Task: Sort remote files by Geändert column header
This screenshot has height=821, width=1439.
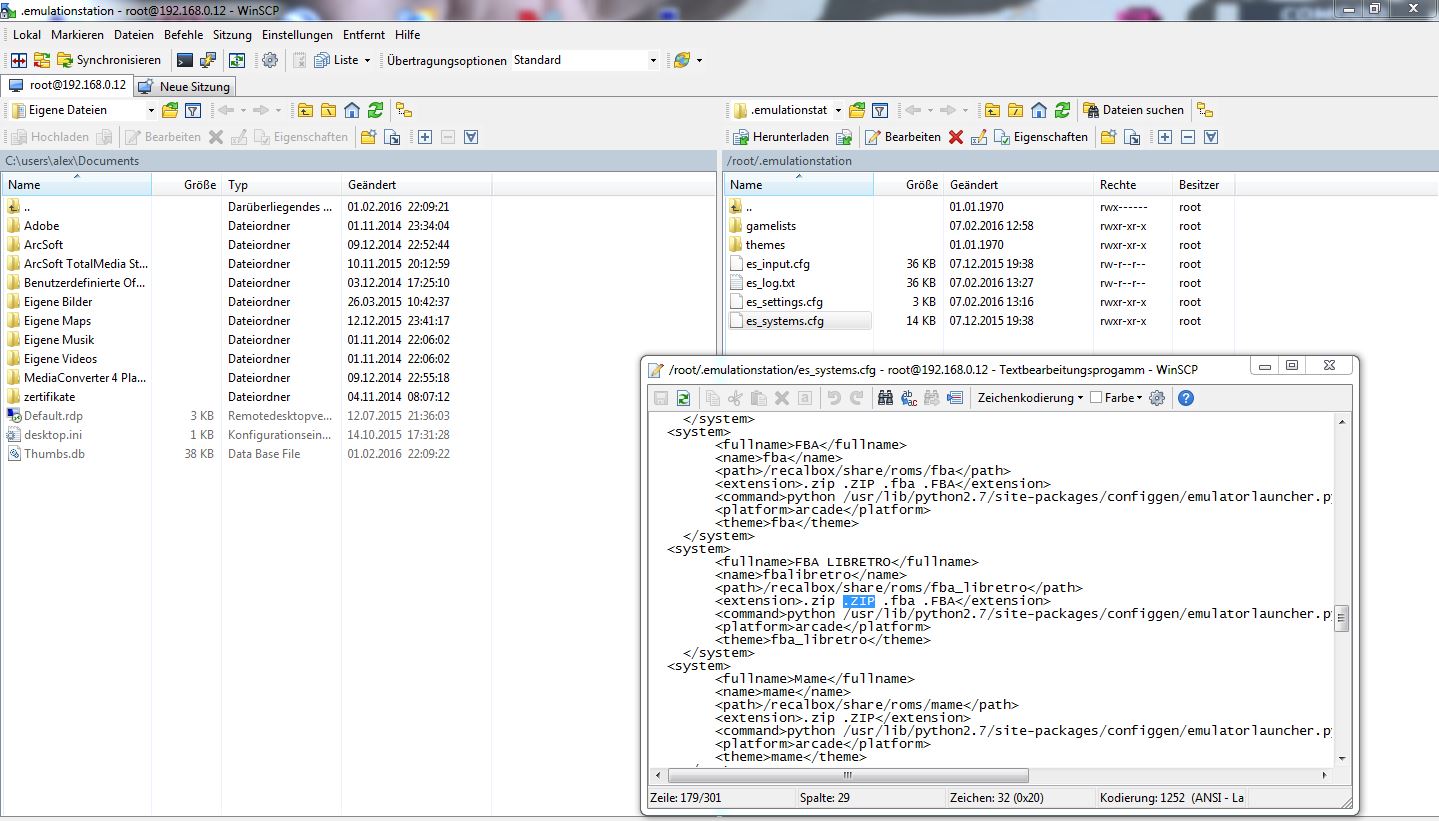Action: tap(972, 185)
